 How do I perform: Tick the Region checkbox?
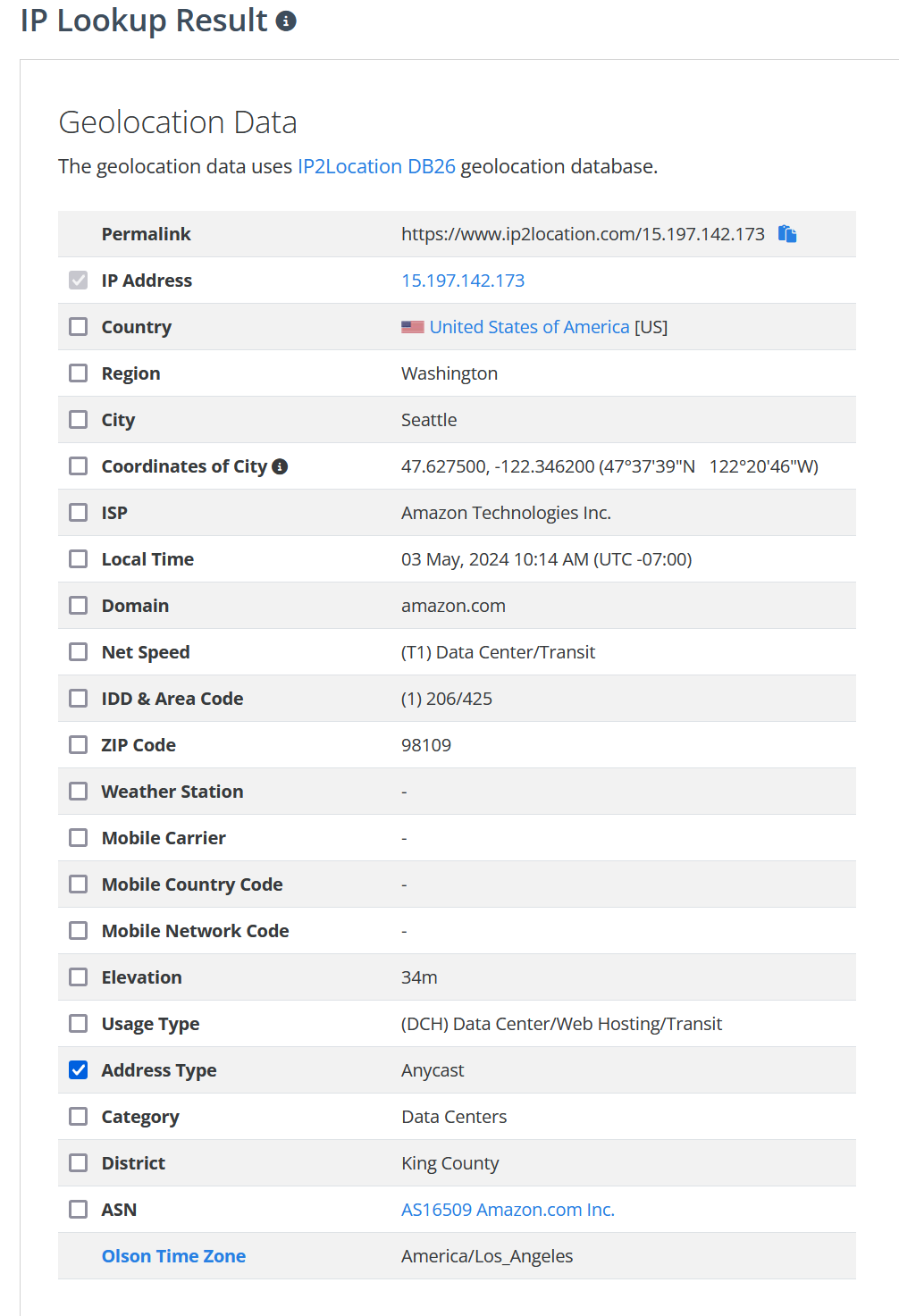point(79,373)
